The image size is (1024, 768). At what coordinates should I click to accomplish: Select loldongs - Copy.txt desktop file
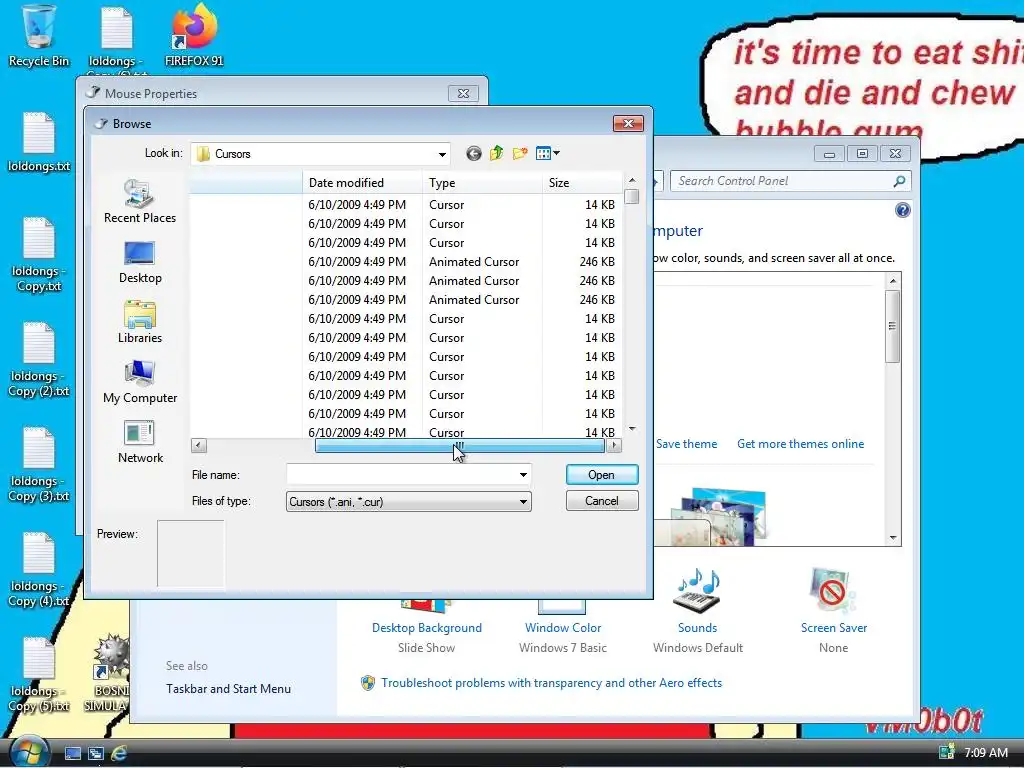click(x=39, y=255)
